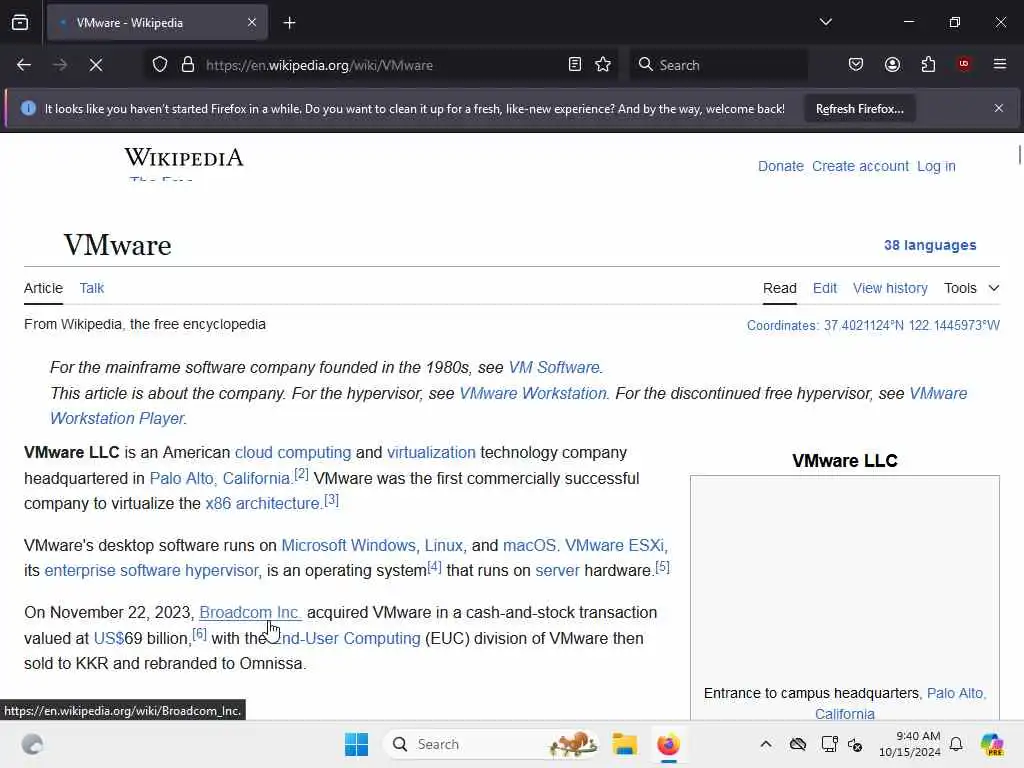The height and width of the screenshot is (768, 1024).
Task: Open a new tab with plus button
Action: tap(289, 23)
